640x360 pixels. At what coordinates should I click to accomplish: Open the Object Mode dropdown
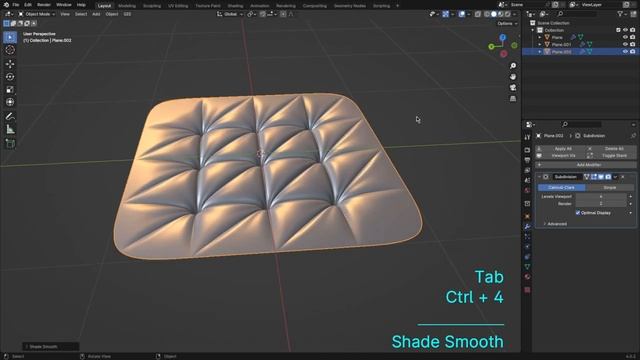pos(37,14)
